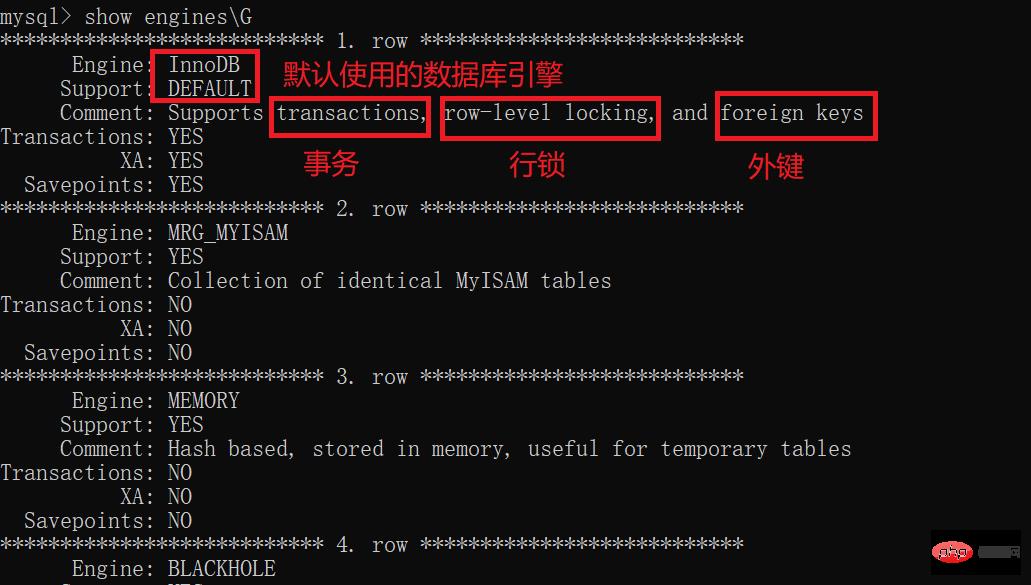Click the php logo watermark
The height and width of the screenshot is (585, 1031).
953,551
